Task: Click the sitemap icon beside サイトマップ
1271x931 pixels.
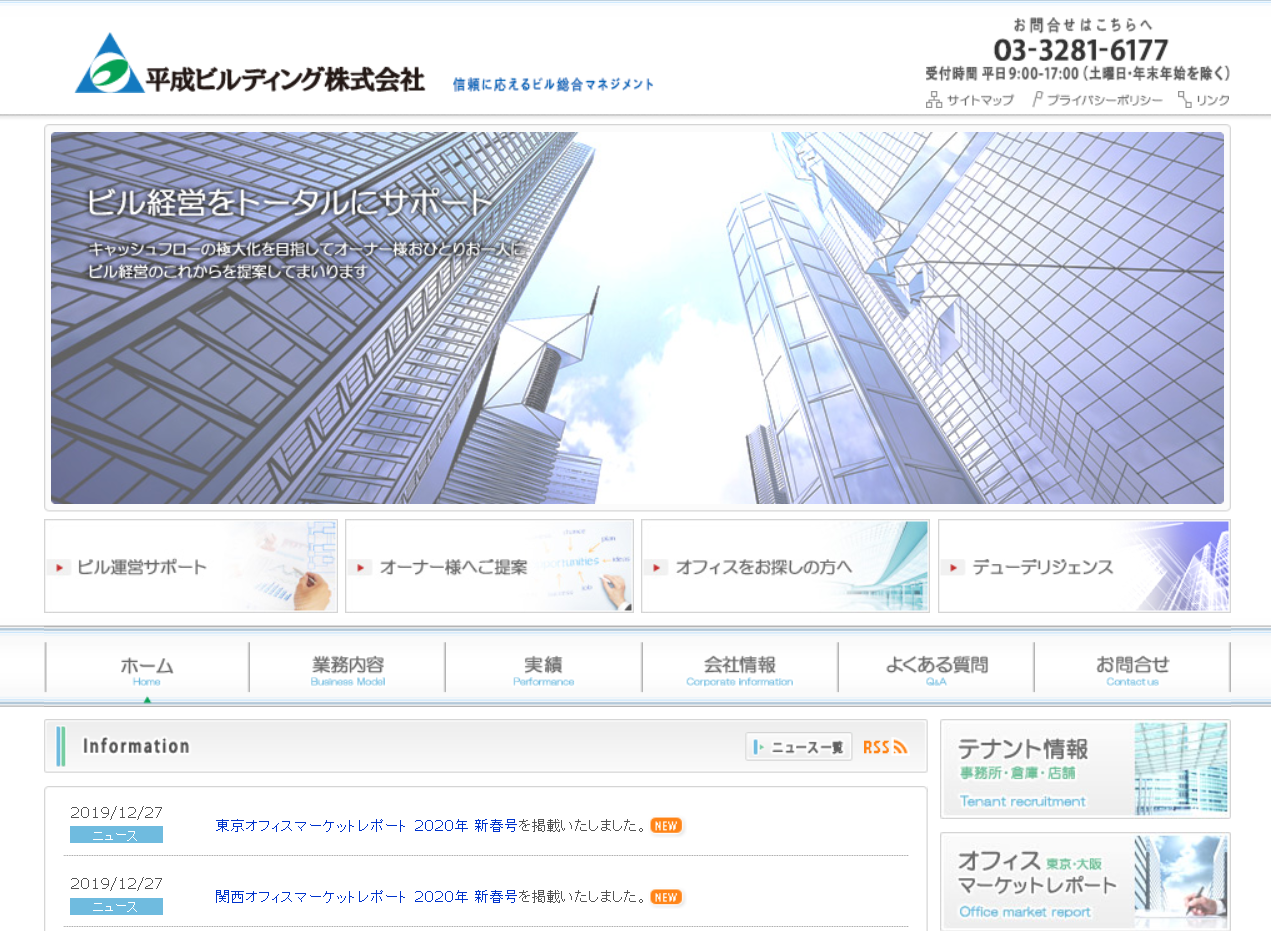Action: tap(934, 100)
